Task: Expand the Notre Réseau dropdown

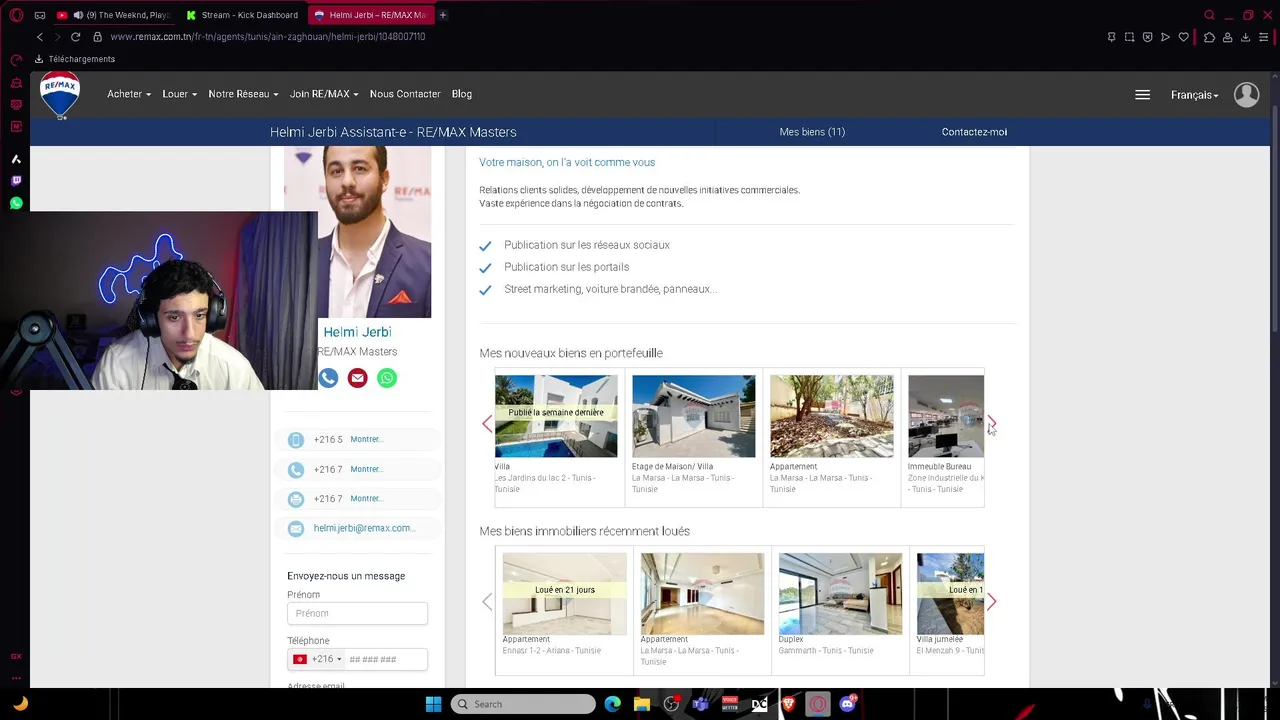Action: click(243, 94)
